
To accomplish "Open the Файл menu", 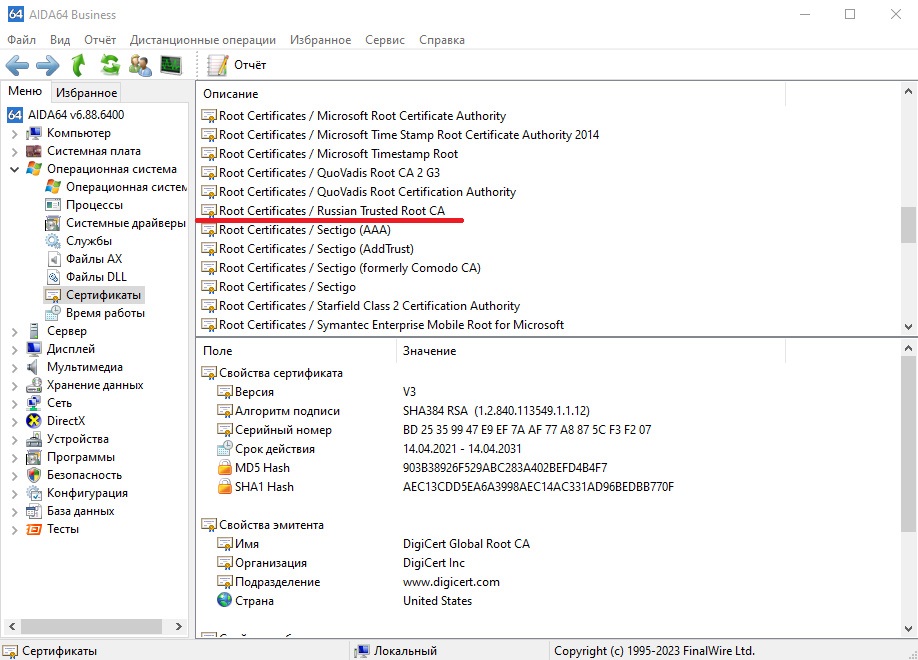I will (x=22, y=40).
